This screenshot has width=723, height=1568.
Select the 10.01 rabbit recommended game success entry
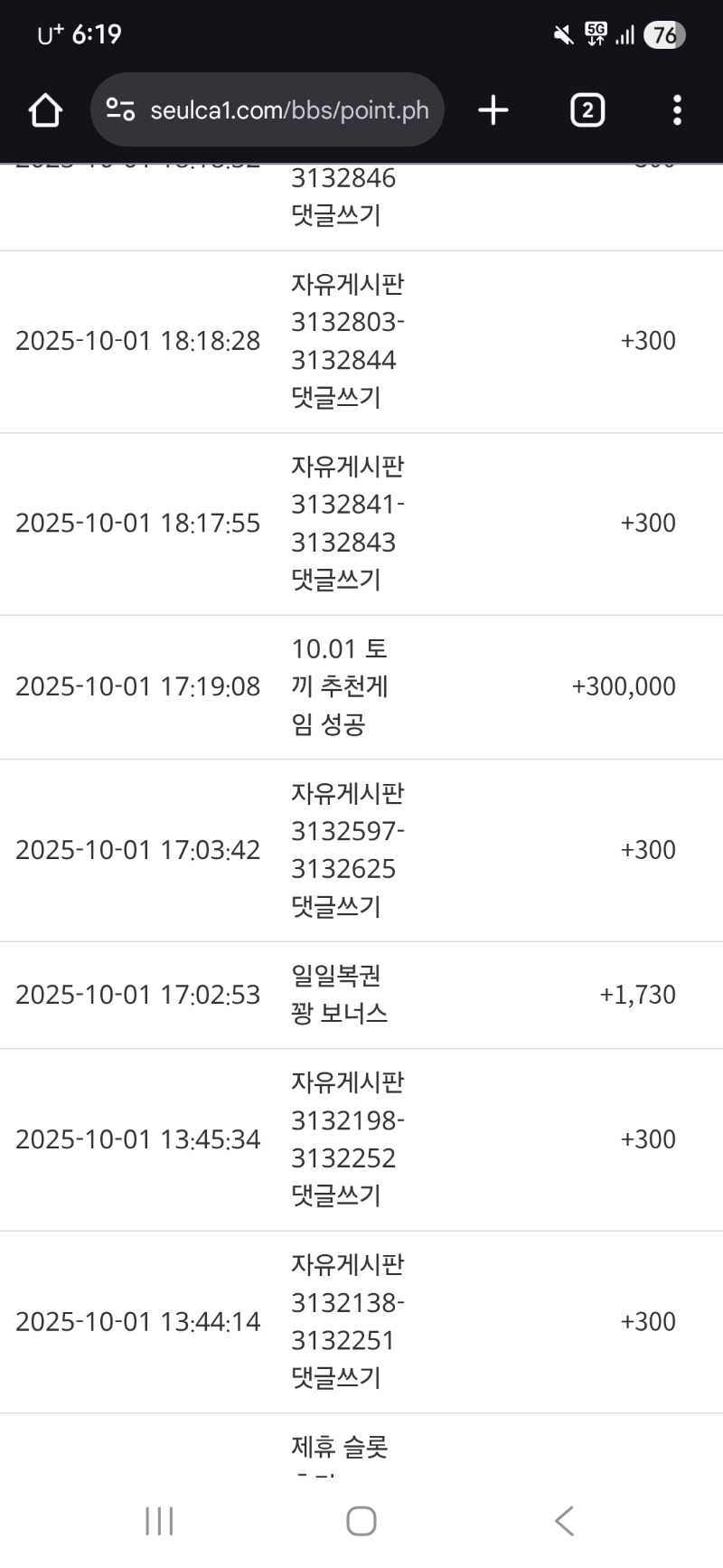(x=340, y=686)
